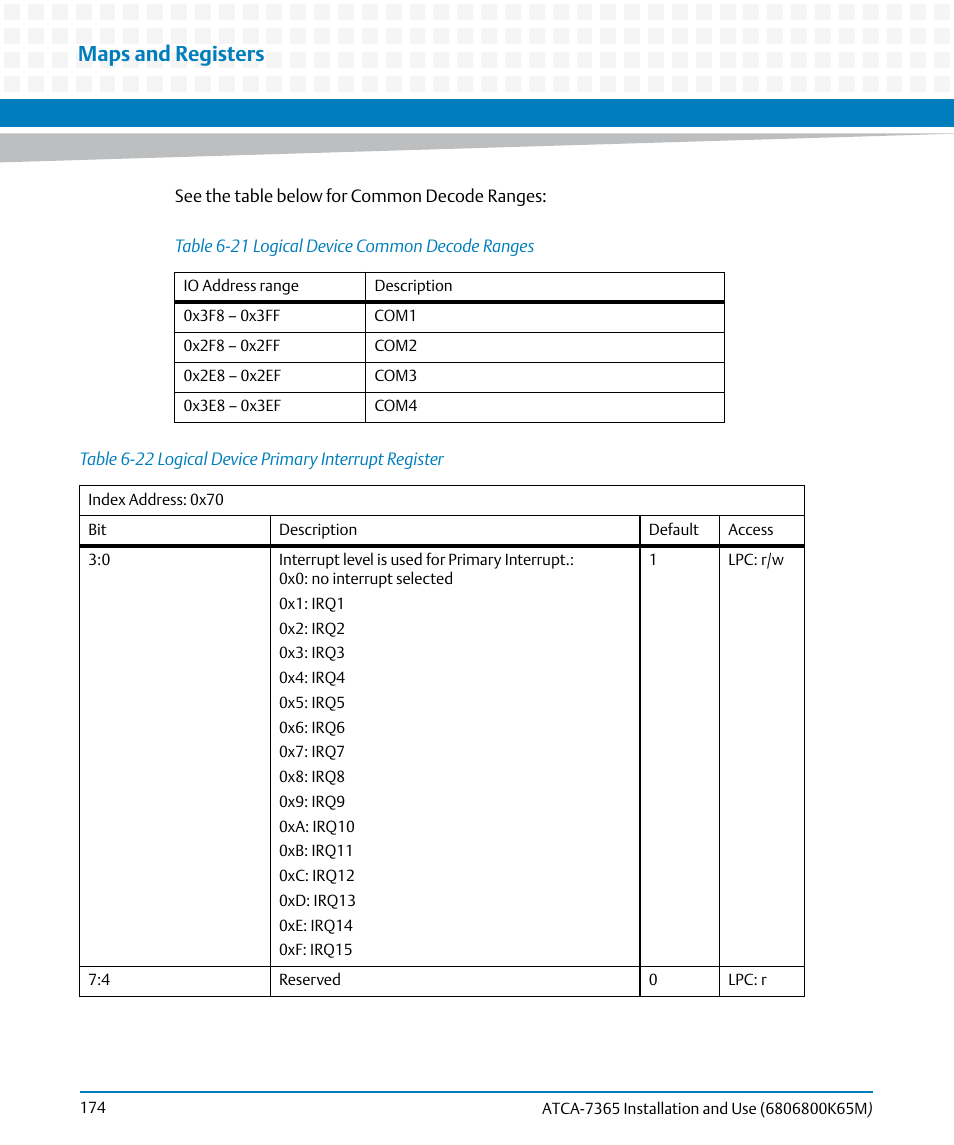Click the default value '0' for bits 7:4
The height and width of the screenshot is (1145, 954).
point(679,981)
